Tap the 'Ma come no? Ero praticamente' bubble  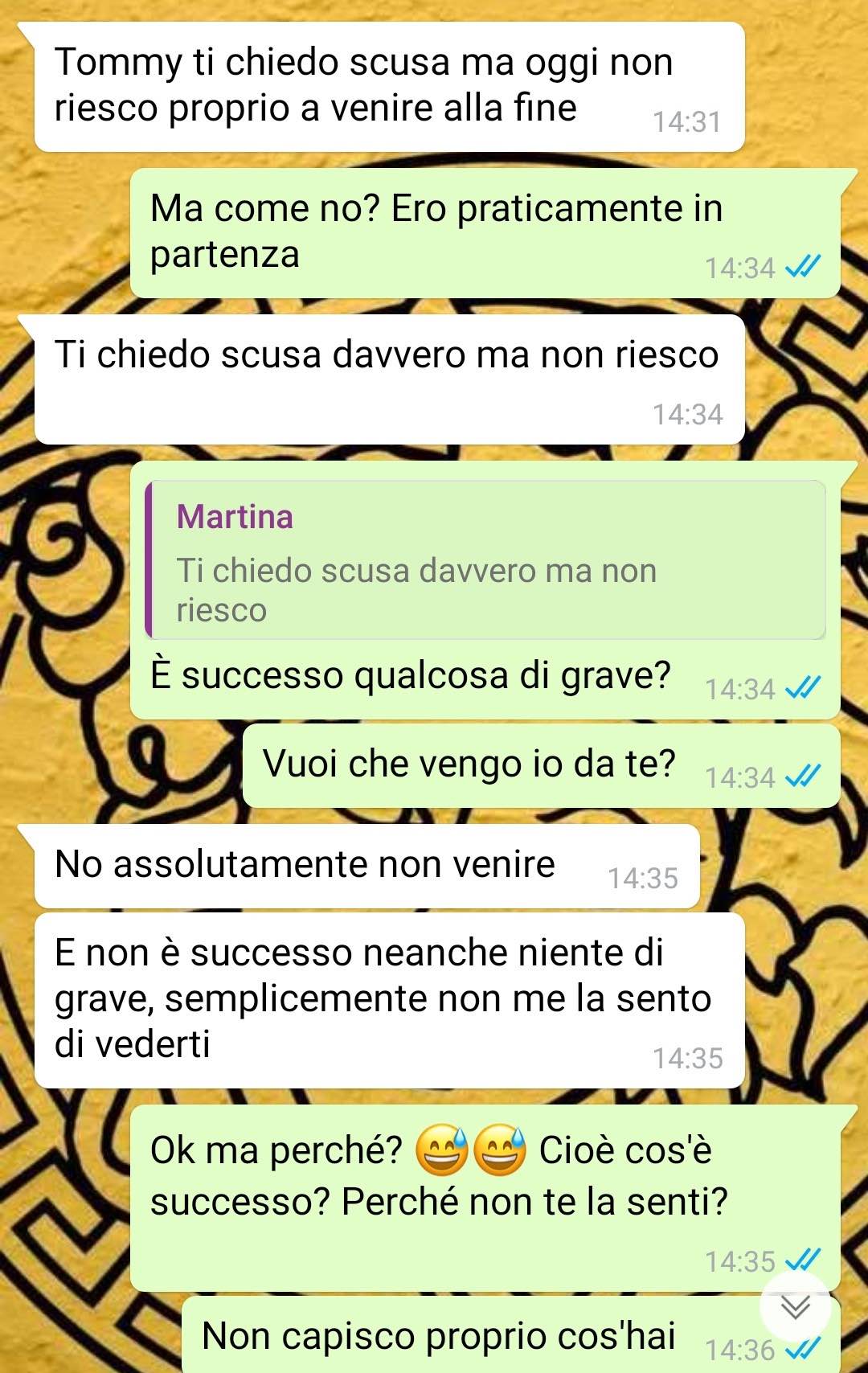[x=485, y=233]
